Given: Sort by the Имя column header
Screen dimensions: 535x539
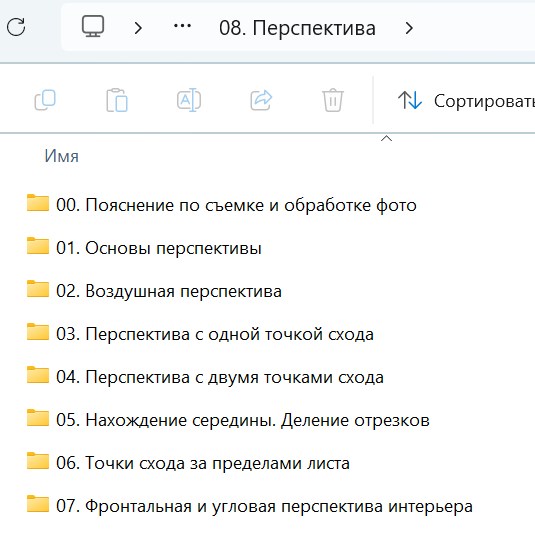Looking at the screenshot, I should [62, 156].
